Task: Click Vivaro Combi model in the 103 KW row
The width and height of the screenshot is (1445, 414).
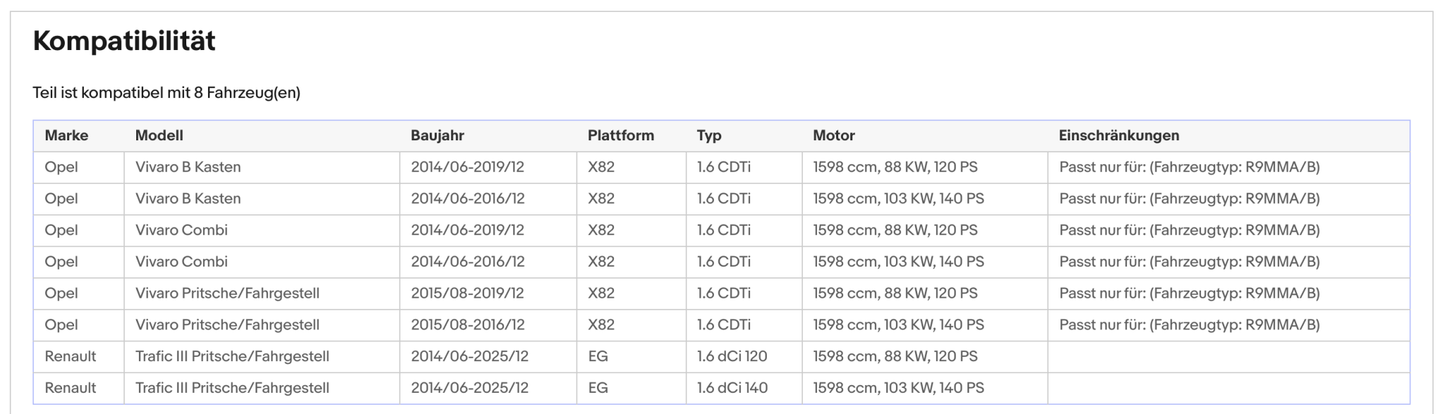Action: [x=182, y=262]
